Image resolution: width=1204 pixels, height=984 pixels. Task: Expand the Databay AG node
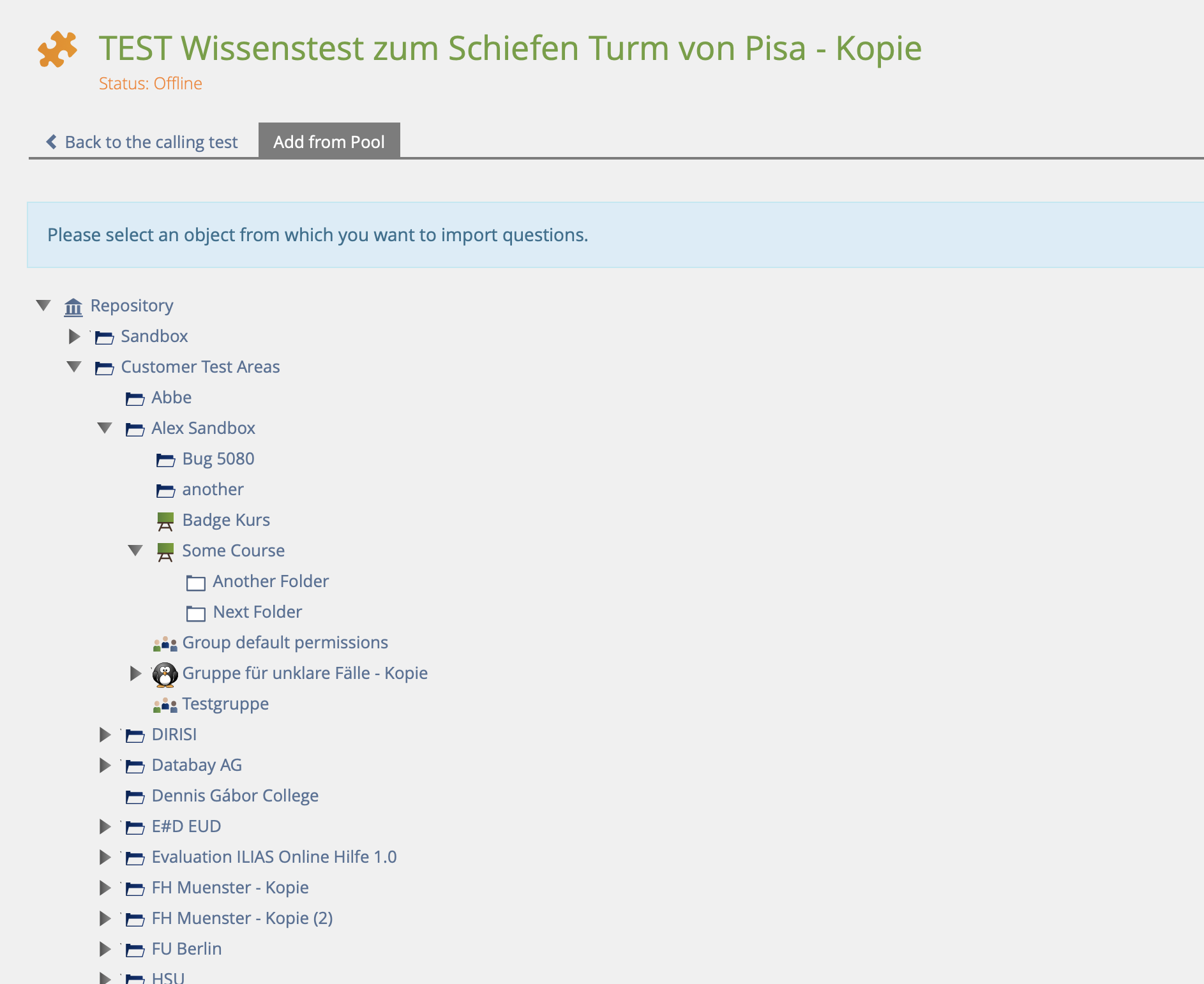[105, 765]
